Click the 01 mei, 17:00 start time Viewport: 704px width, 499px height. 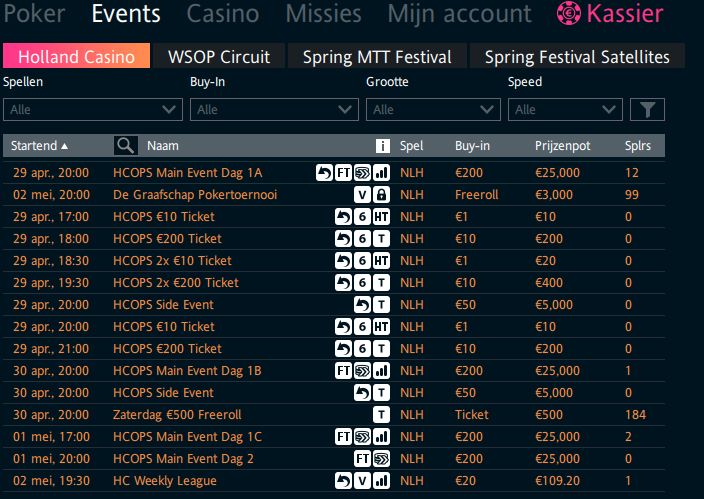(x=51, y=437)
